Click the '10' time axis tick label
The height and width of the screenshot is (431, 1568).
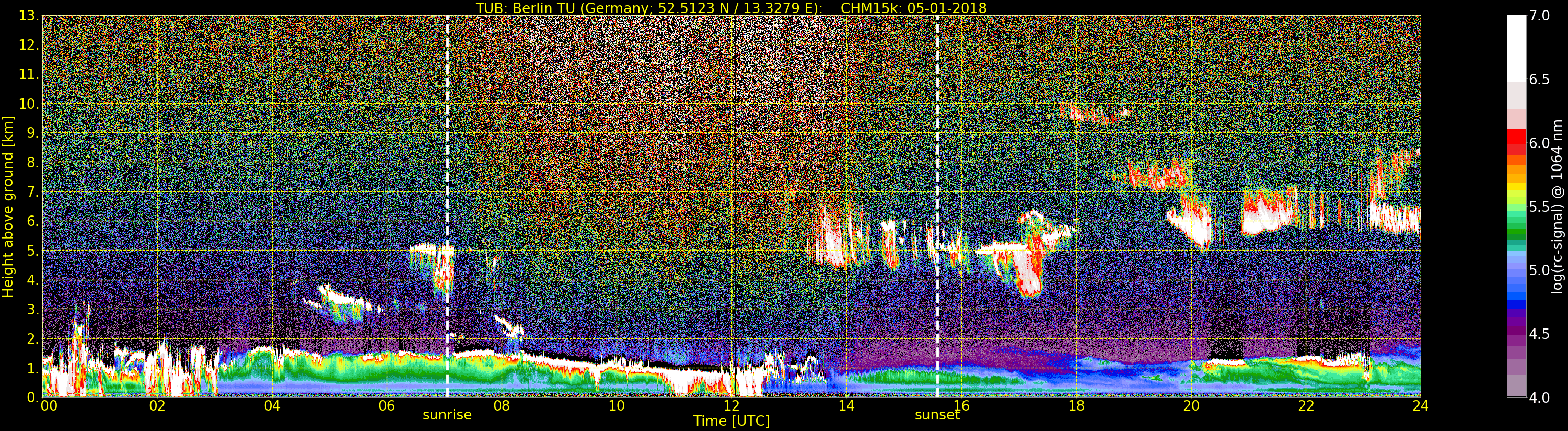point(617,405)
